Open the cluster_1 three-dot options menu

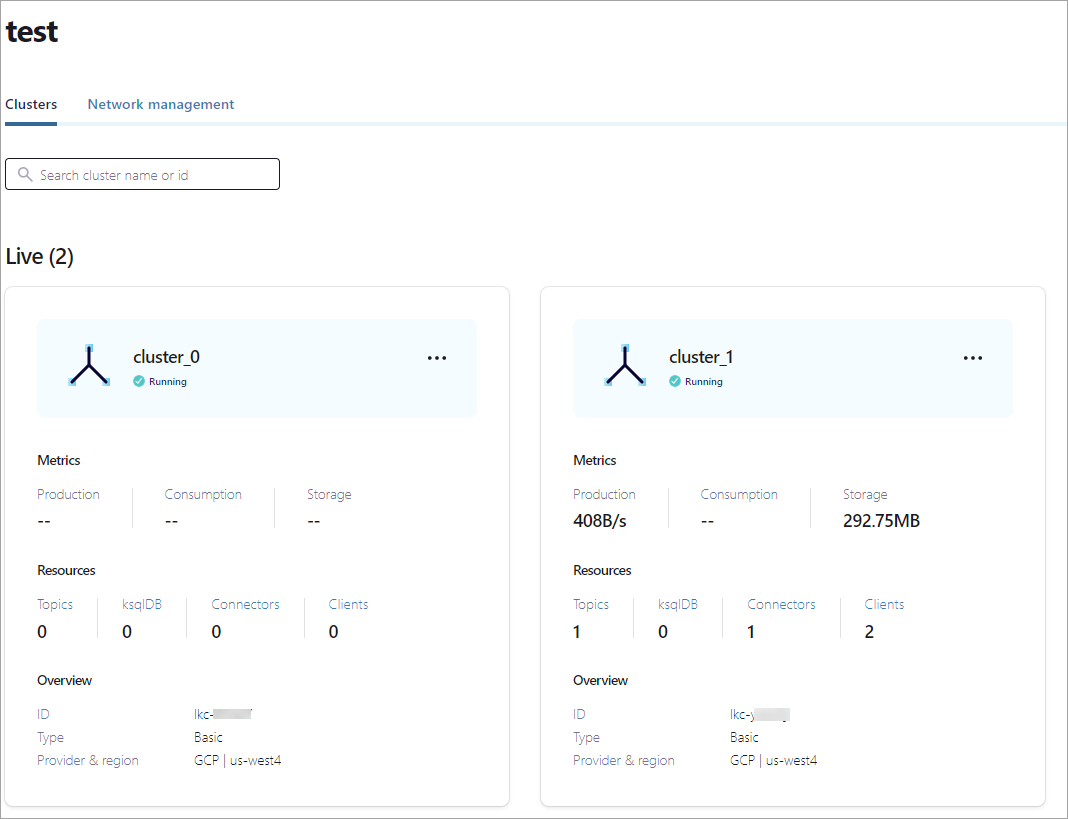tap(973, 358)
